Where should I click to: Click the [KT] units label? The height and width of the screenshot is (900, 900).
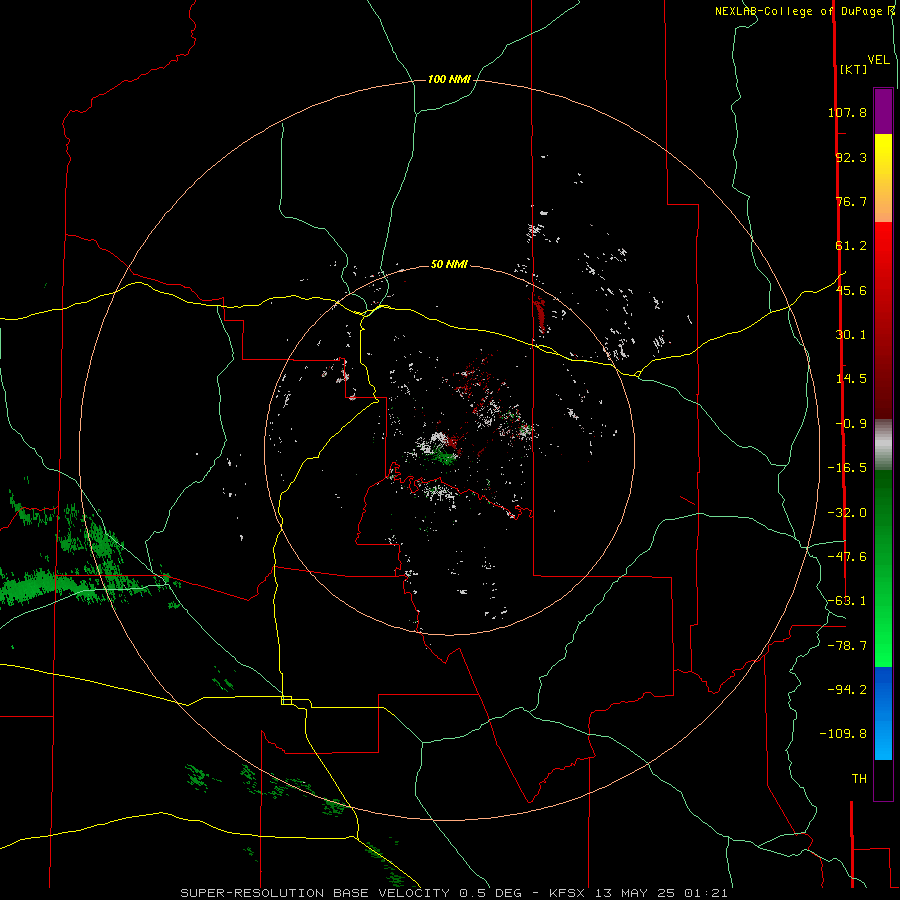pyautogui.click(x=853, y=69)
